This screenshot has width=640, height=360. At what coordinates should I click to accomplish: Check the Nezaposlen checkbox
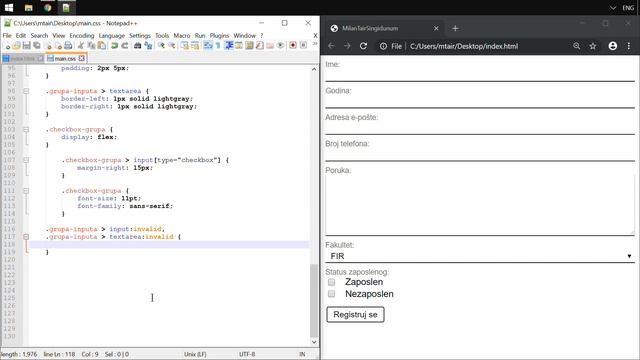pos(331,294)
